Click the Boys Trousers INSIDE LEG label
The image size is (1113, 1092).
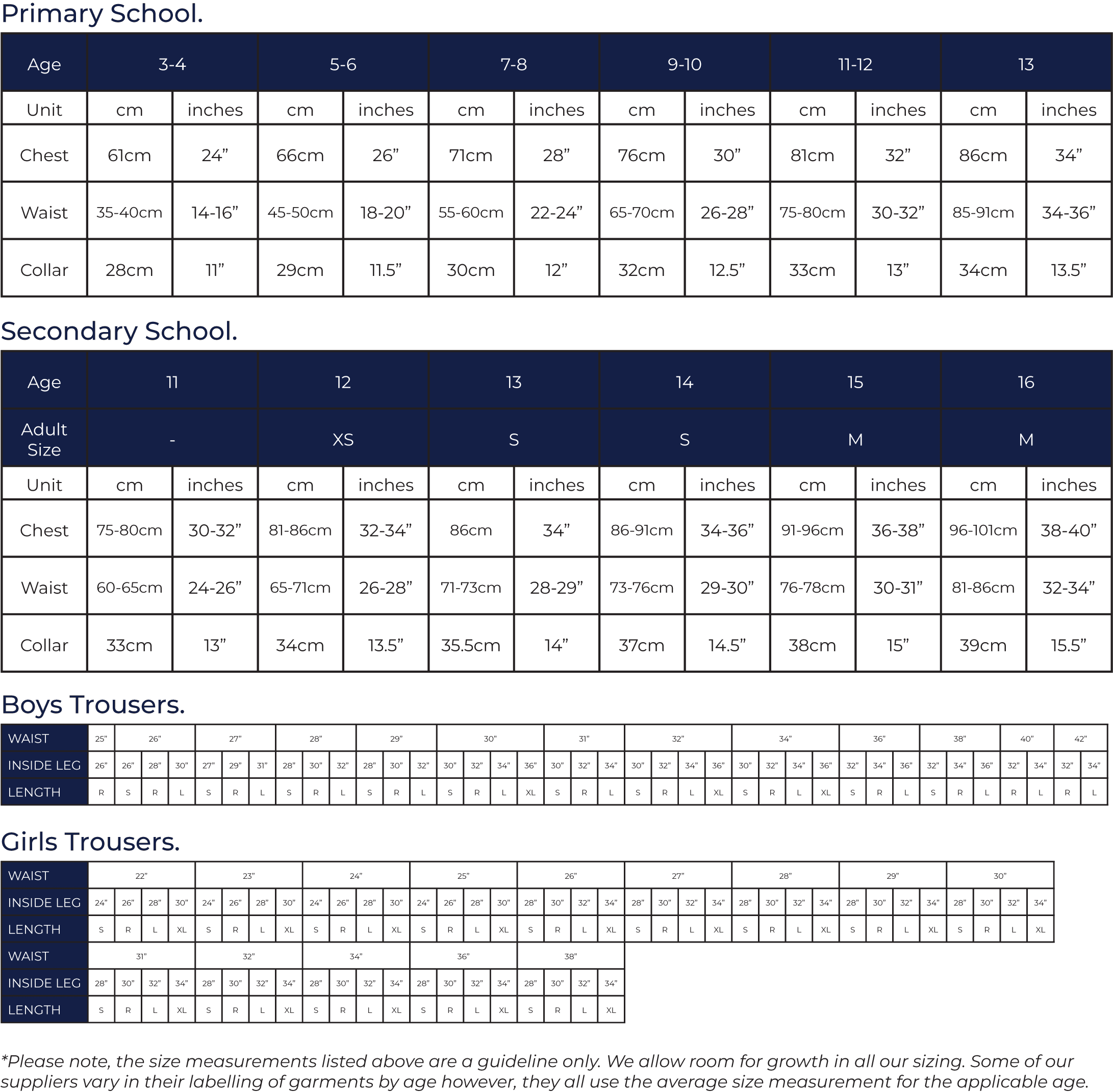coord(44,765)
